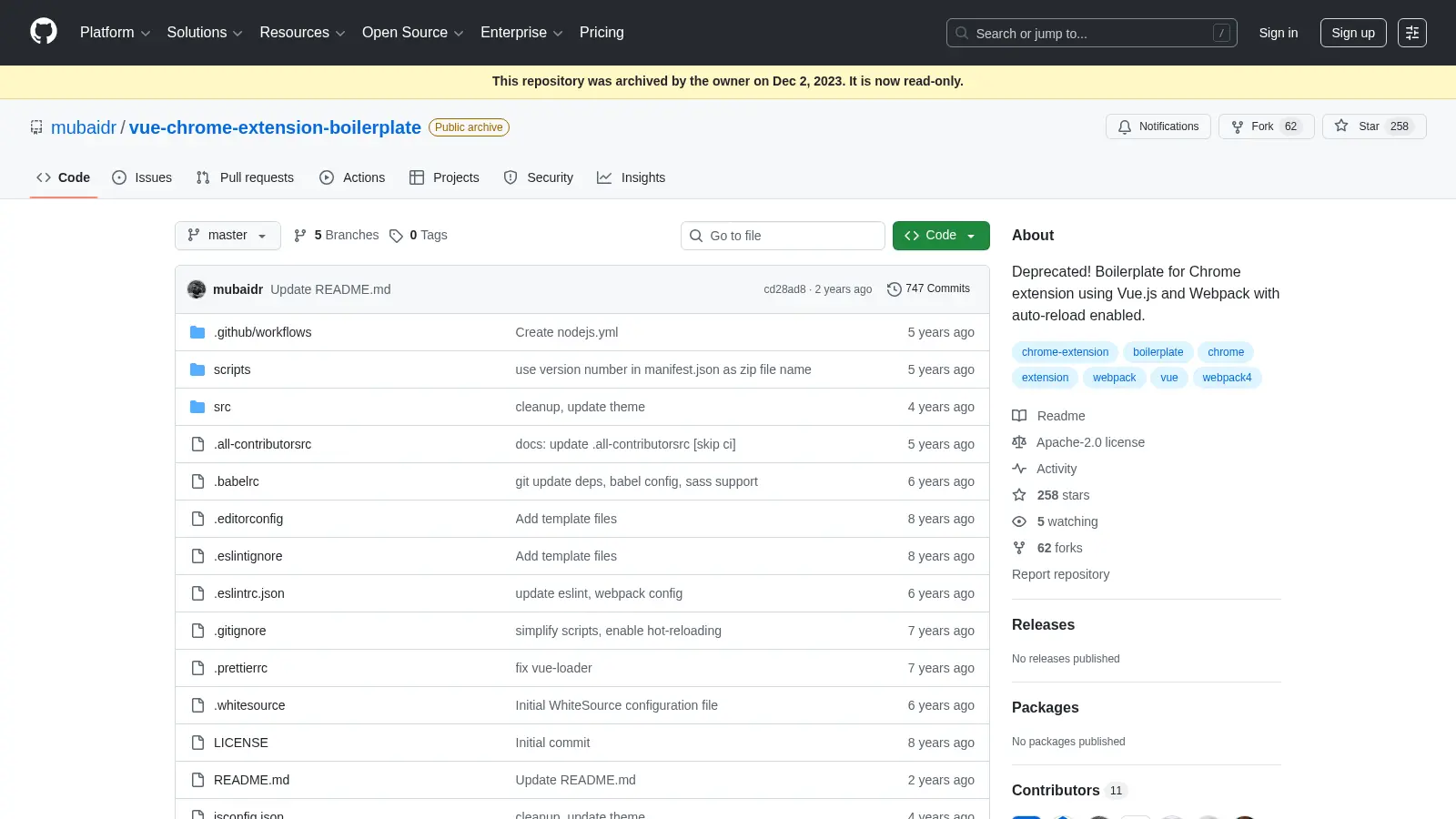The height and width of the screenshot is (819, 1456).
Task: Switch to the Actions tab
Action: click(x=352, y=177)
